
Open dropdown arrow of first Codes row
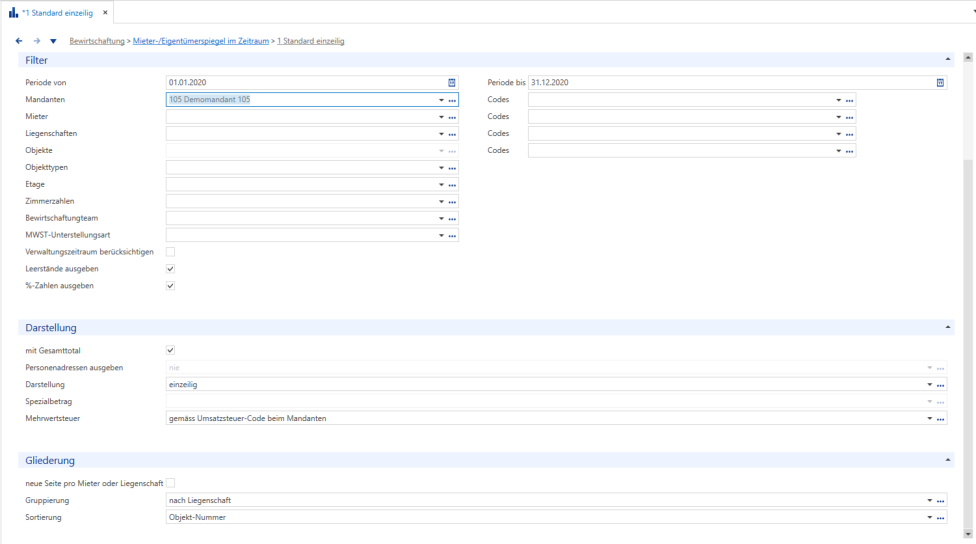coord(838,100)
